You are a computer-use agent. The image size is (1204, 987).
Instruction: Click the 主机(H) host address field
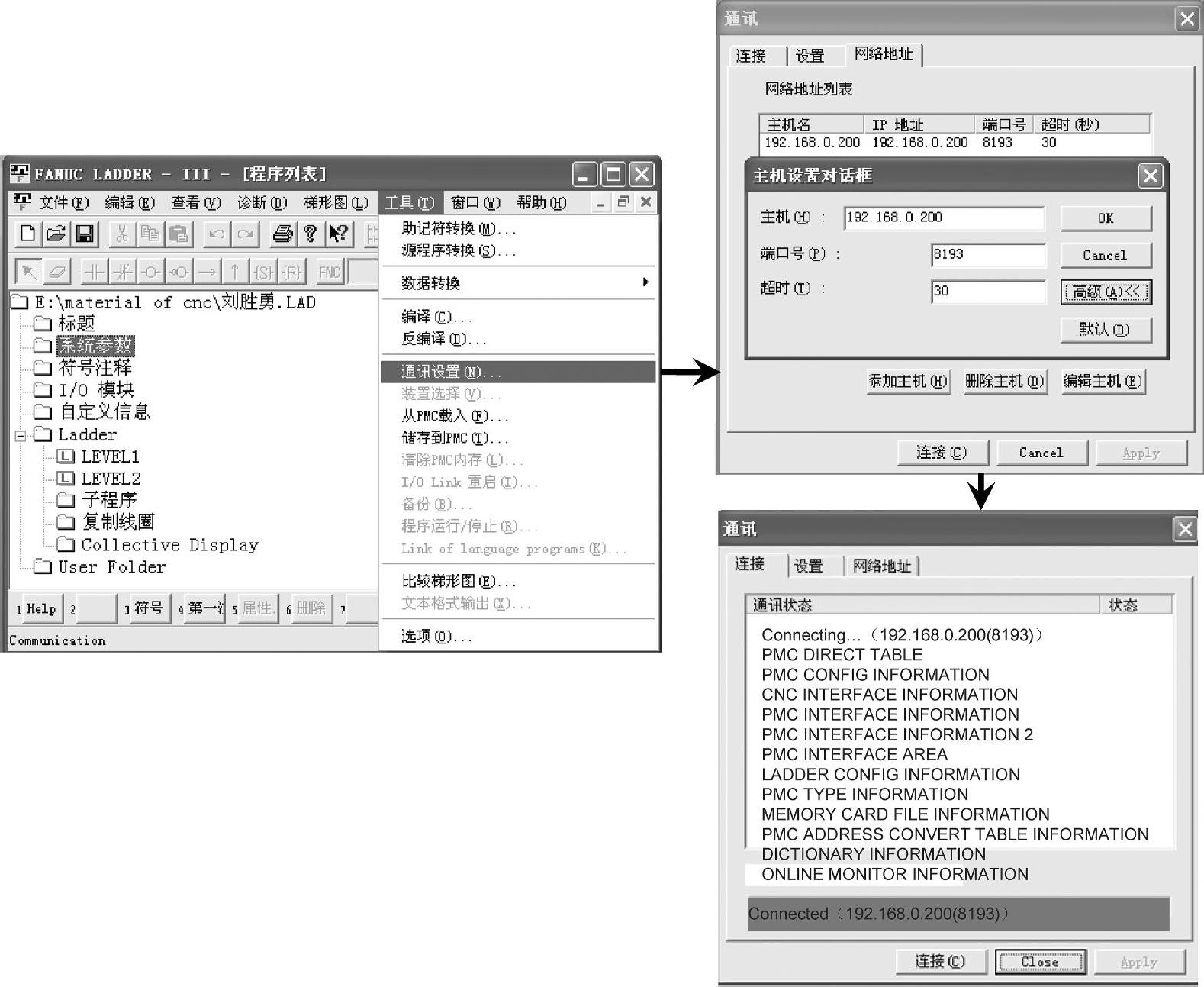(x=944, y=218)
